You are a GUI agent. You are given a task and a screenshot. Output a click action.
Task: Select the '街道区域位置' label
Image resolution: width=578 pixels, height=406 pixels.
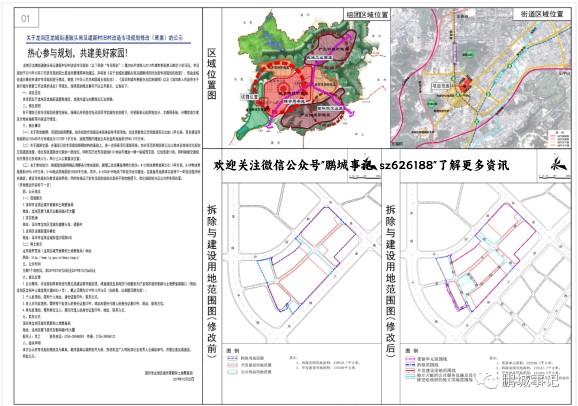[x=542, y=14]
